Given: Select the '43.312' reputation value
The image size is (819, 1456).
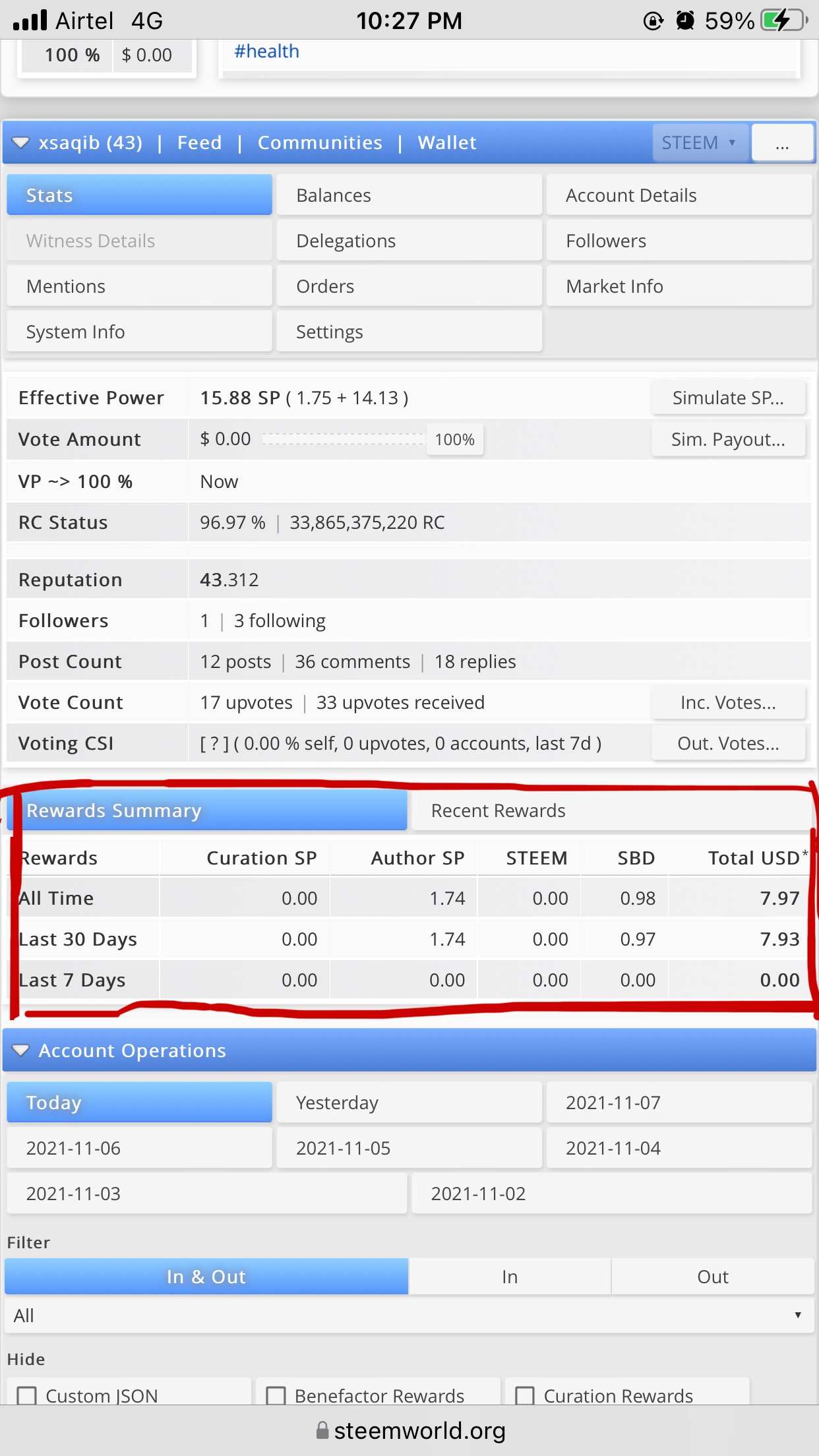Looking at the screenshot, I should click(229, 580).
